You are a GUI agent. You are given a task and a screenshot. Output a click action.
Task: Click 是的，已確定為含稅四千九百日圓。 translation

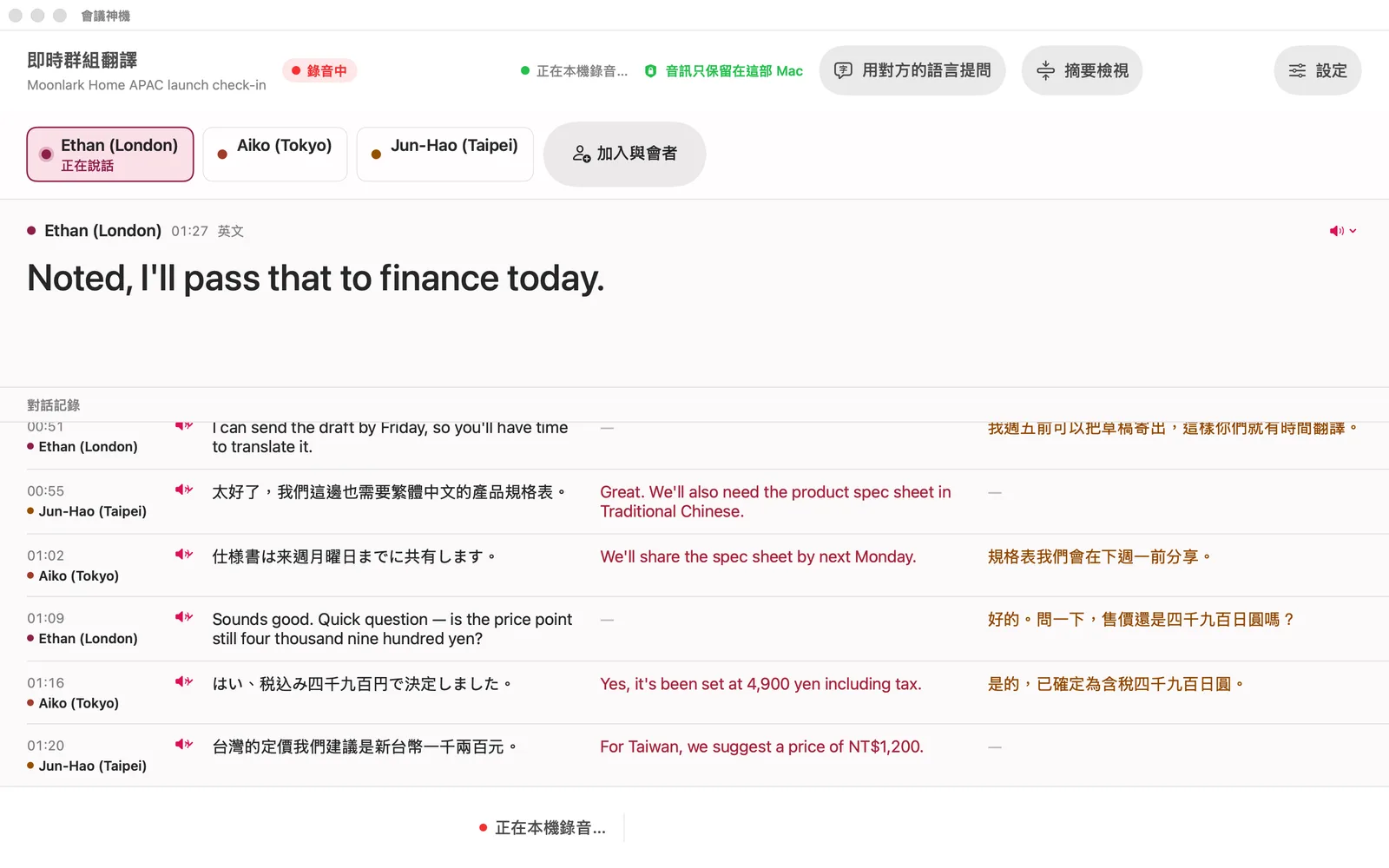1116,684
